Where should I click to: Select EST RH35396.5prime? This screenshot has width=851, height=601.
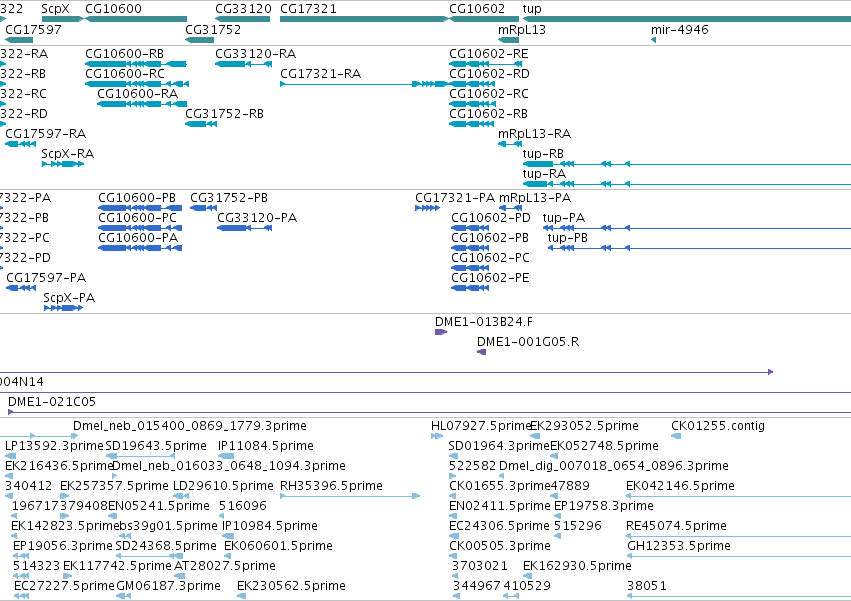point(331,486)
